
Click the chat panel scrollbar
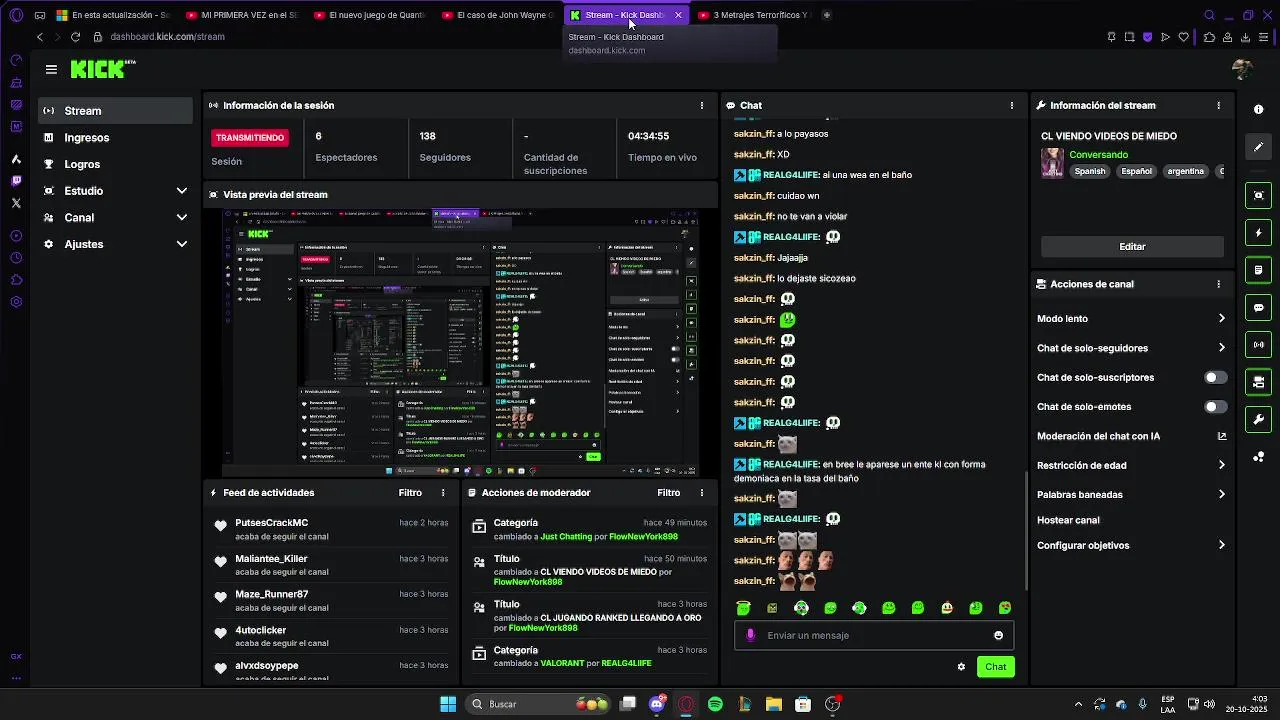[1026, 530]
